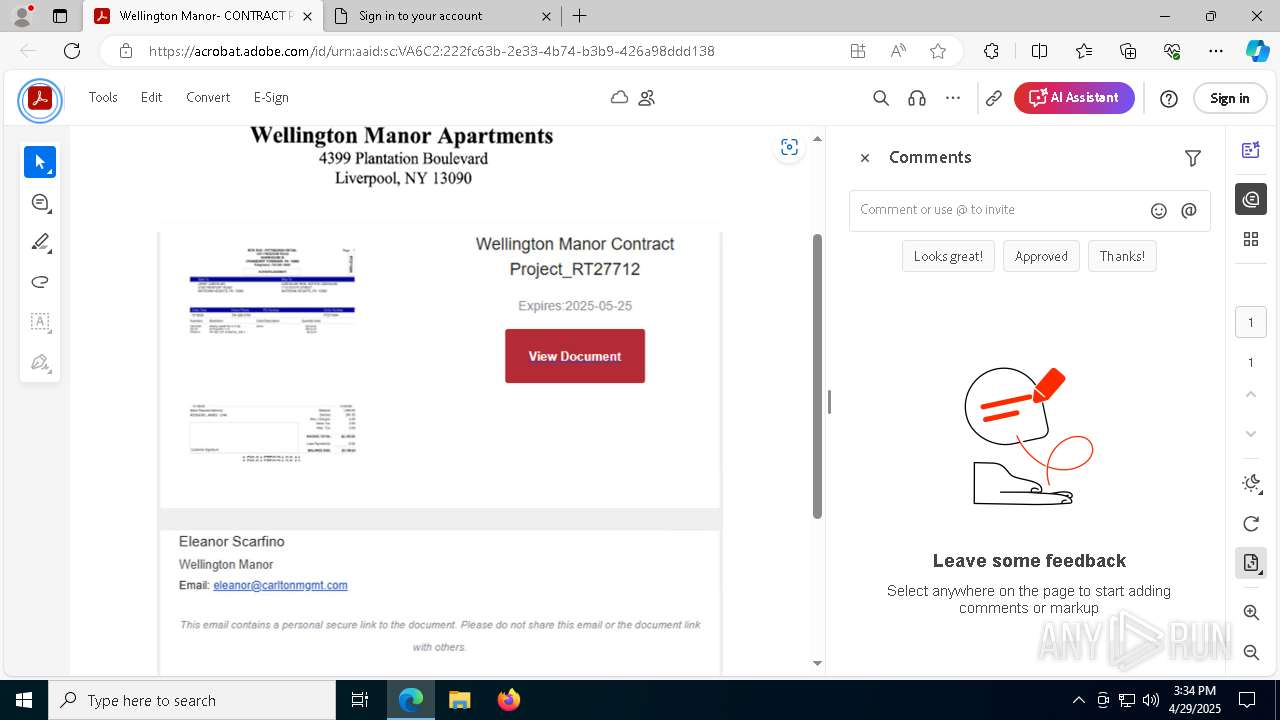Refresh the browser page
This screenshot has height=720, width=1280.
(72, 51)
